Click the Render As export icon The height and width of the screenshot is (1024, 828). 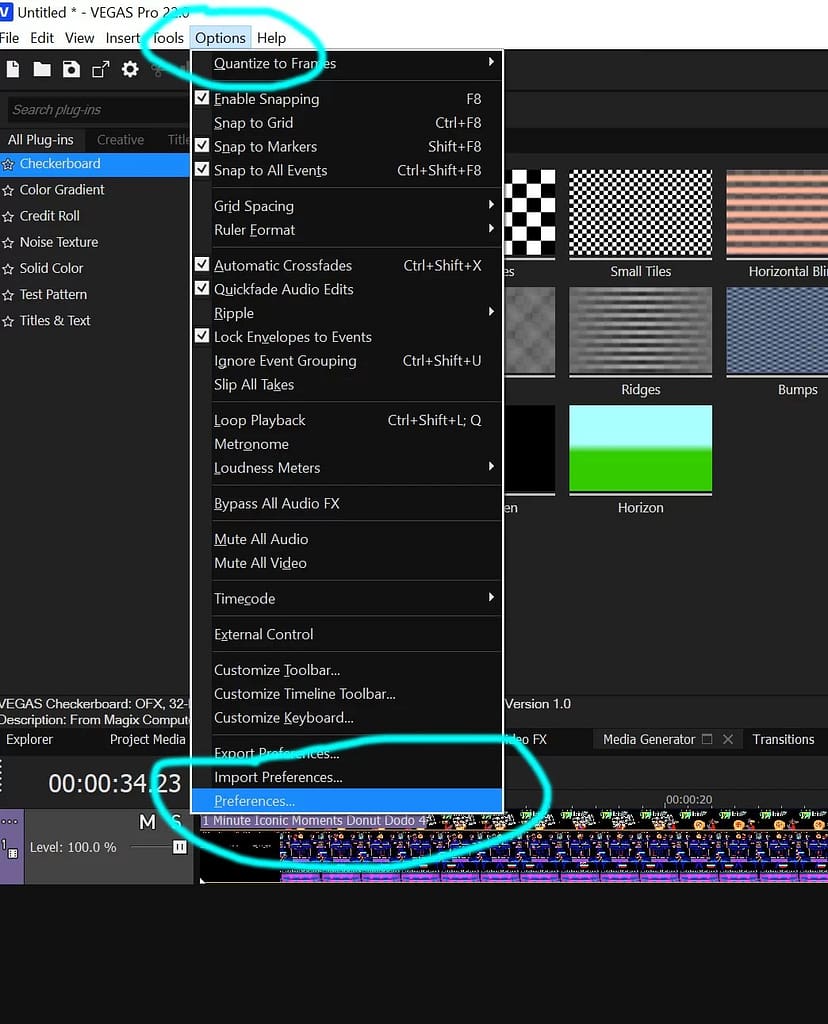[101, 69]
